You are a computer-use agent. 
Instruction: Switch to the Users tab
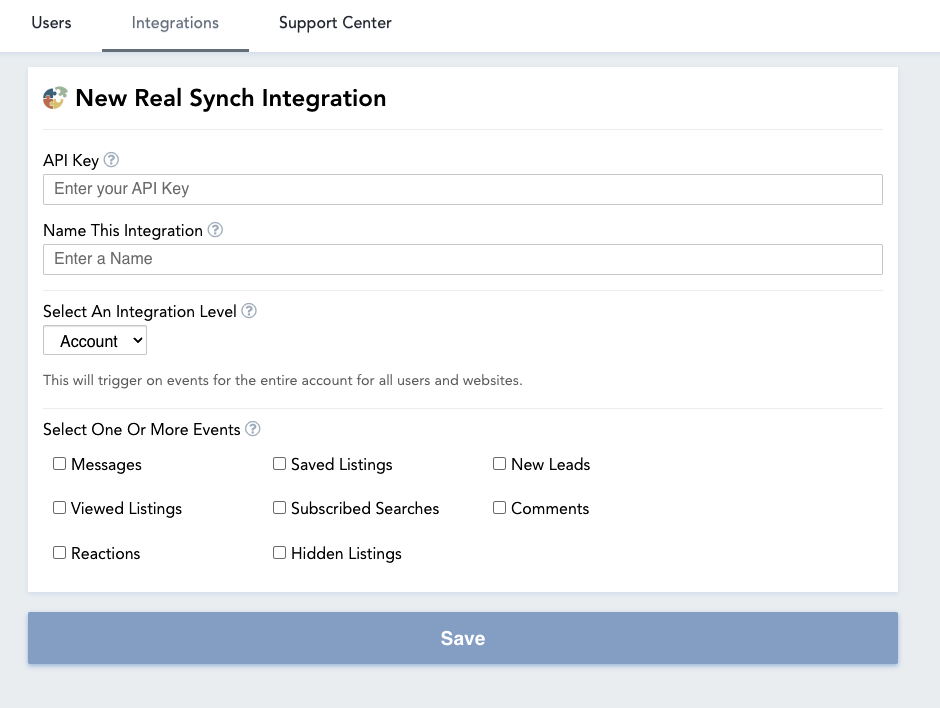tap(51, 23)
